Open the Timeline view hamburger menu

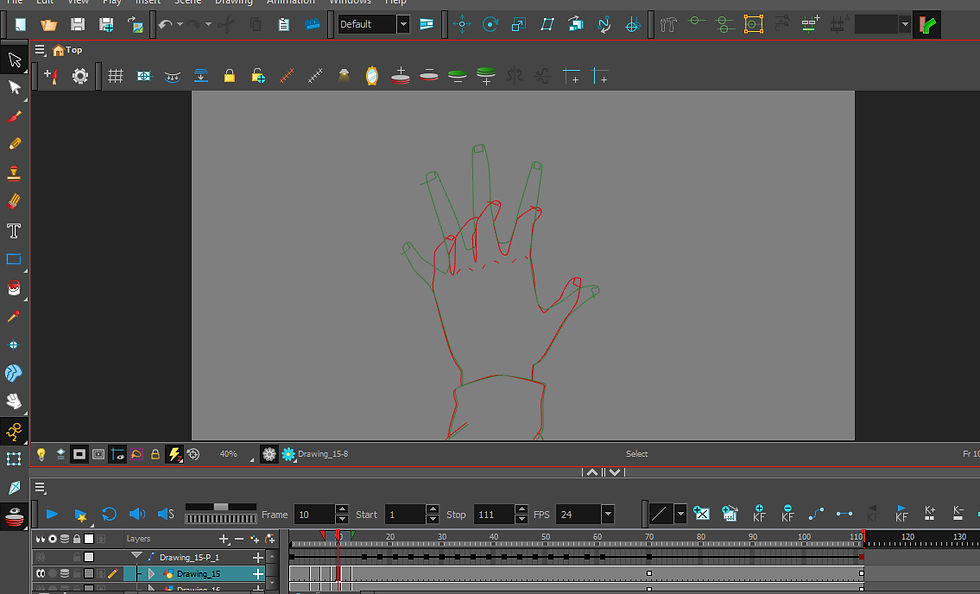click(x=39, y=488)
